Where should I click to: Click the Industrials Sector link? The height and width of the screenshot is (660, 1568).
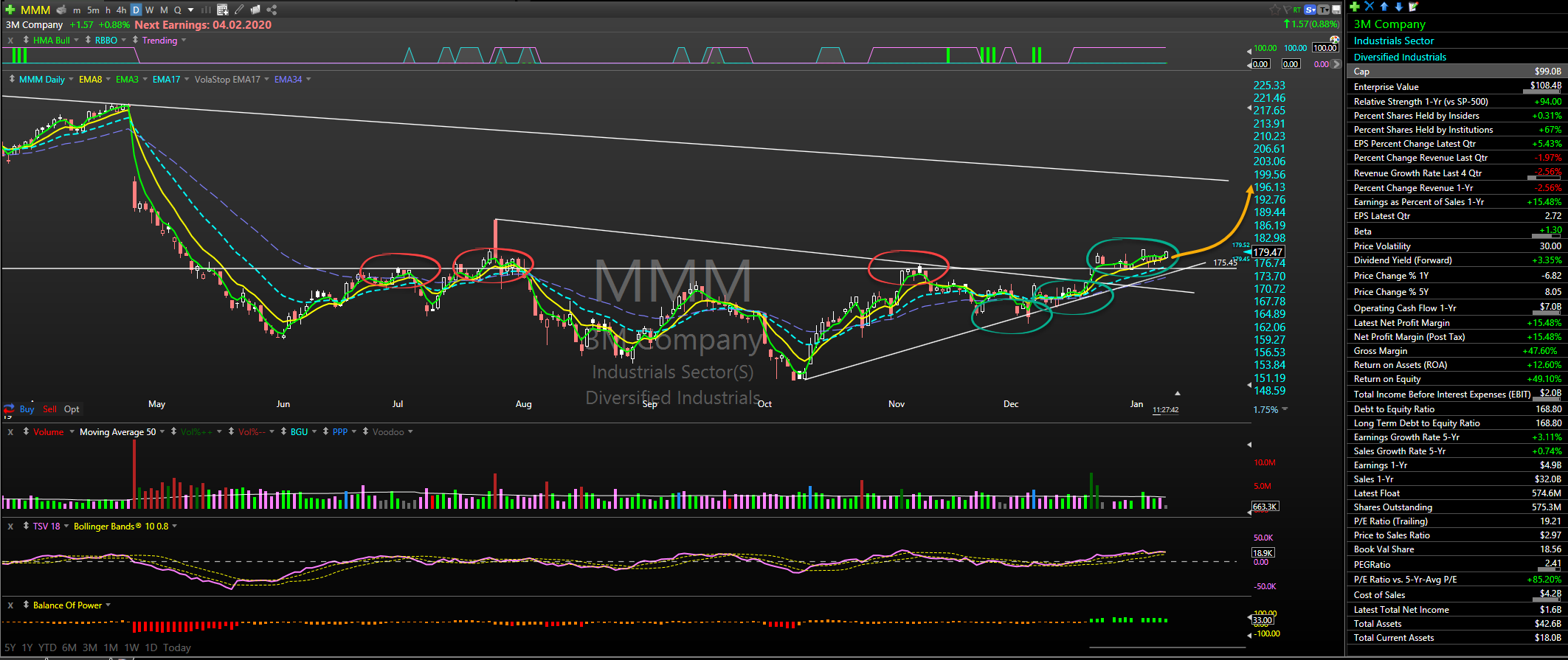(x=1394, y=41)
